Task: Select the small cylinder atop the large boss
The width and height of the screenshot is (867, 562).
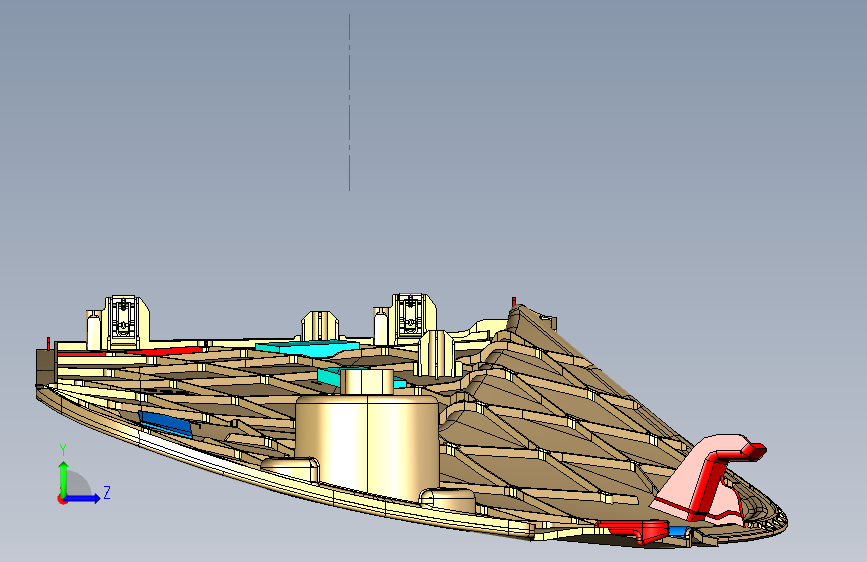Action: tap(367, 382)
